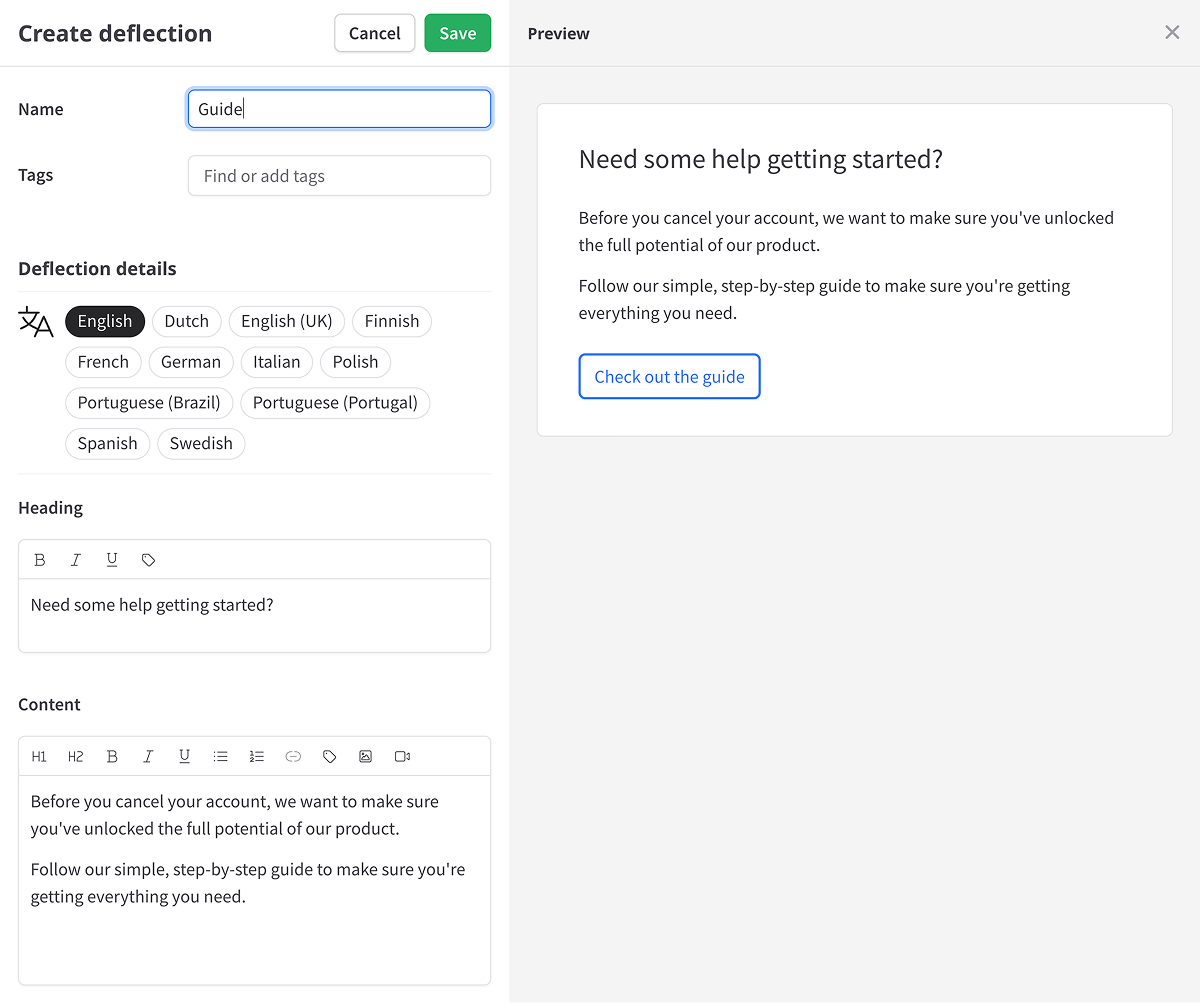Choose Portuguese (Brazil) language
The height and width of the screenshot is (1003, 1200).
[x=149, y=403]
